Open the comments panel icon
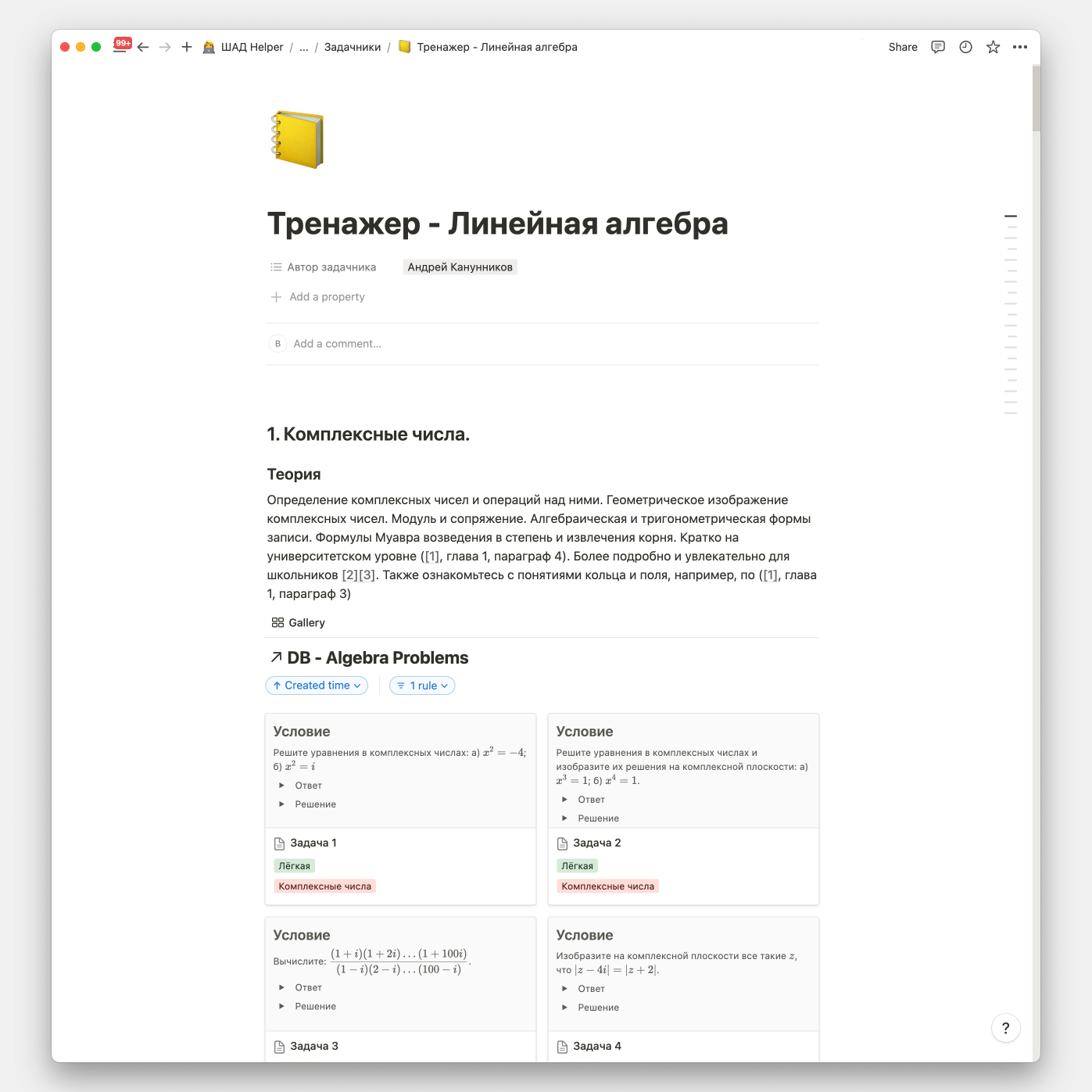 pyautogui.click(x=937, y=47)
